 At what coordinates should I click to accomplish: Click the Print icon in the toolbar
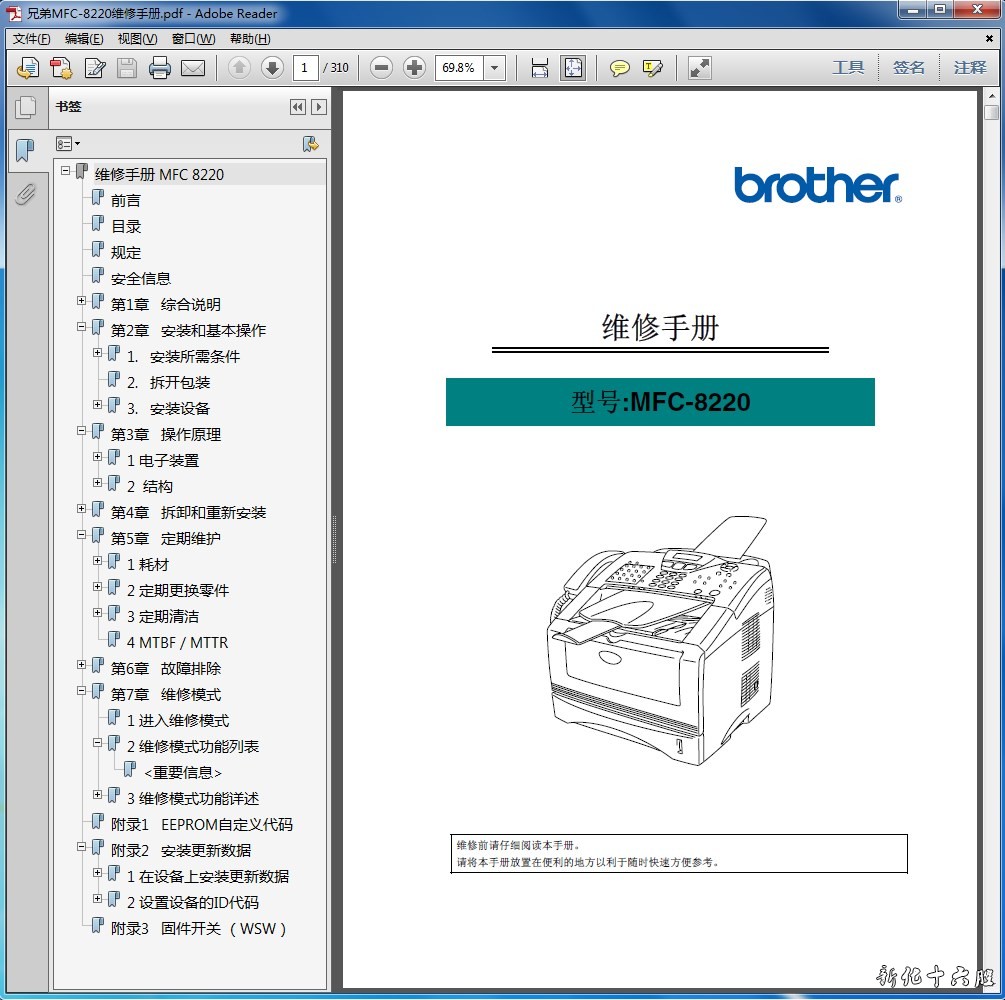(159, 68)
